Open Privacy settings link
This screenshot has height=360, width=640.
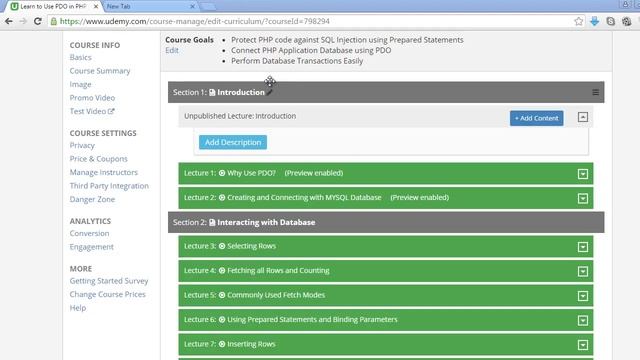[x=82, y=145]
